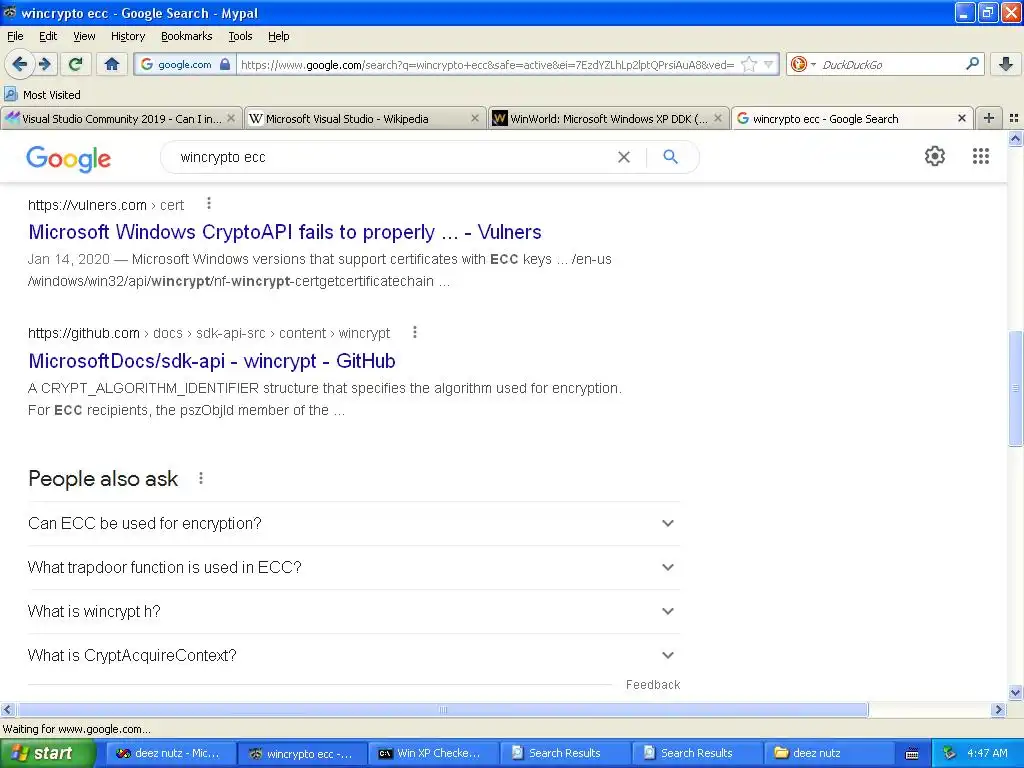Switch to Microsoft Visual Studio Wikipedia tab
The image size is (1024, 768).
click(x=364, y=119)
